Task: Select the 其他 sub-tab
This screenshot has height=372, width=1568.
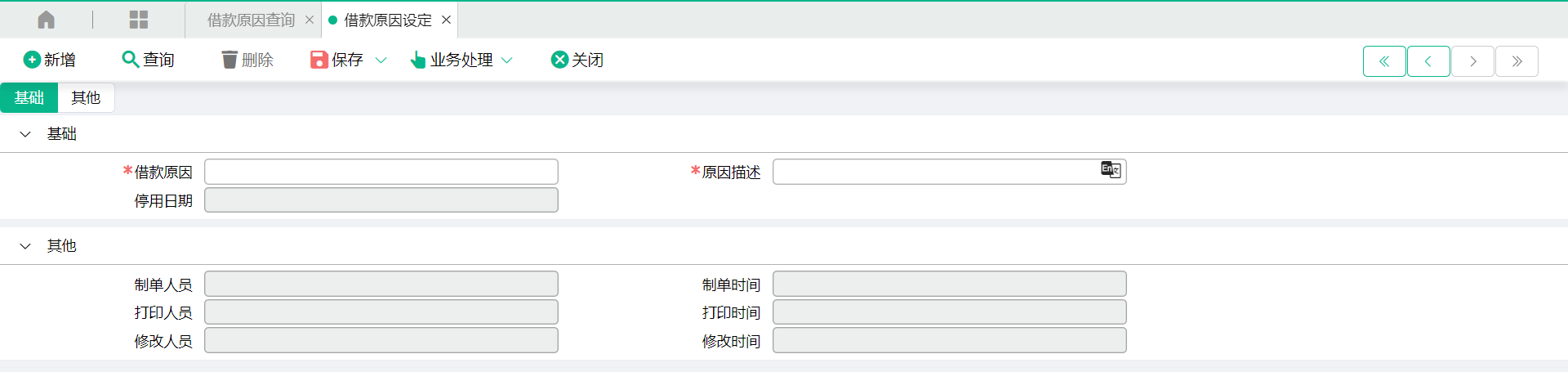Action: click(x=86, y=98)
